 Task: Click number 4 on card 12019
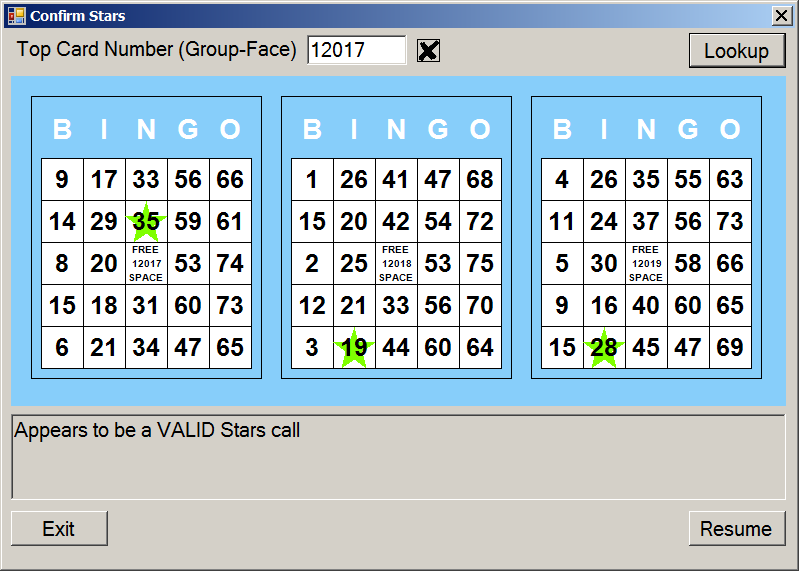coord(562,180)
